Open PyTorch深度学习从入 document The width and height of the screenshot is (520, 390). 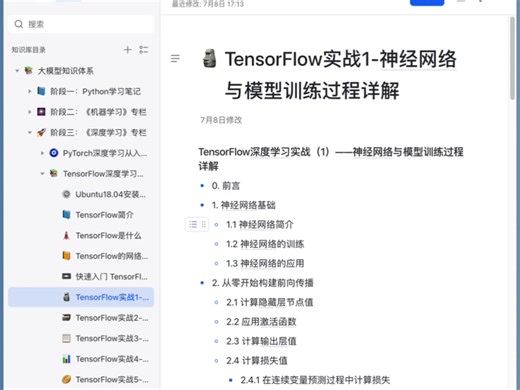[105, 153]
